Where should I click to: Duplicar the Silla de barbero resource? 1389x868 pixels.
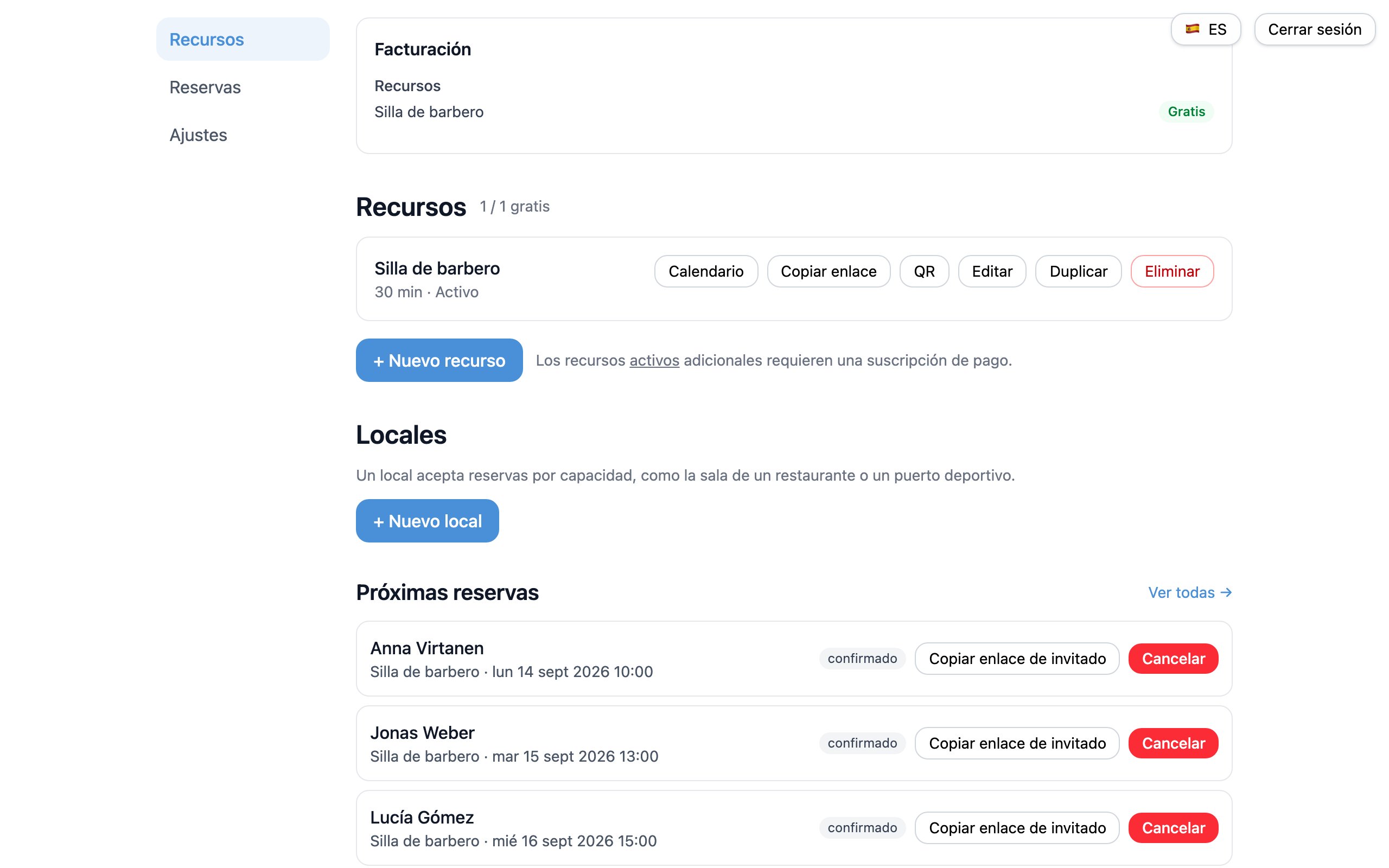(1078, 271)
